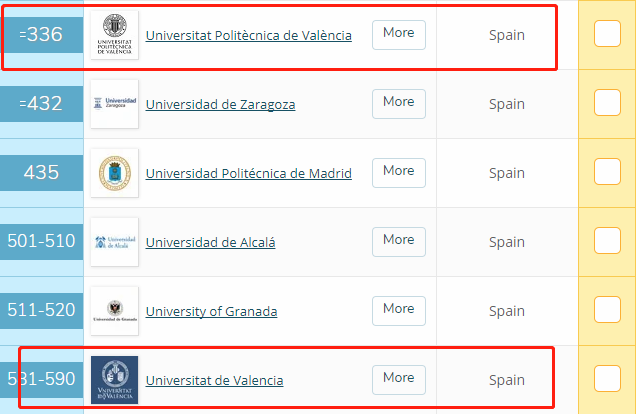Screen dimensions: 636x414
Task: Expand More for Universidad Politécnica de Madrid
Action: pos(399,173)
